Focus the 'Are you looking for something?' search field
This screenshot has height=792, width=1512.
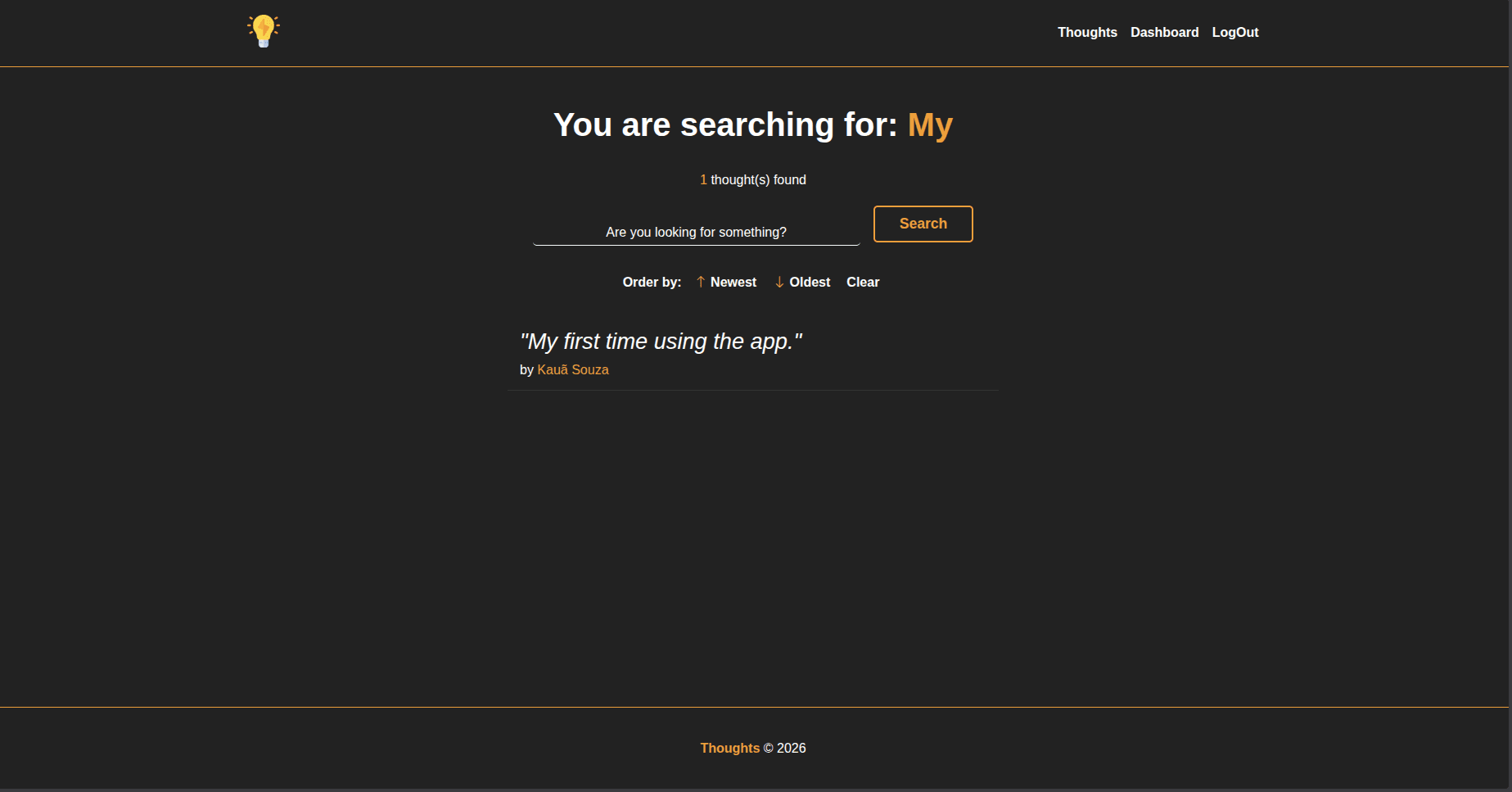click(x=696, y=232)
